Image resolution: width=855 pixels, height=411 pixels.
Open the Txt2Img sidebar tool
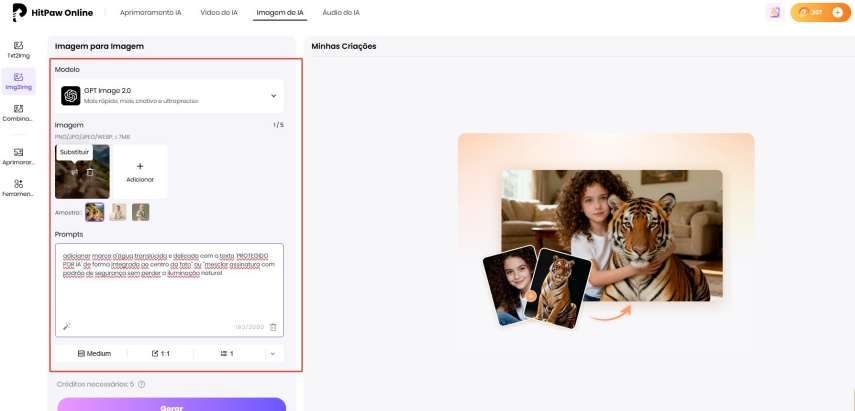tap(18, 50)
